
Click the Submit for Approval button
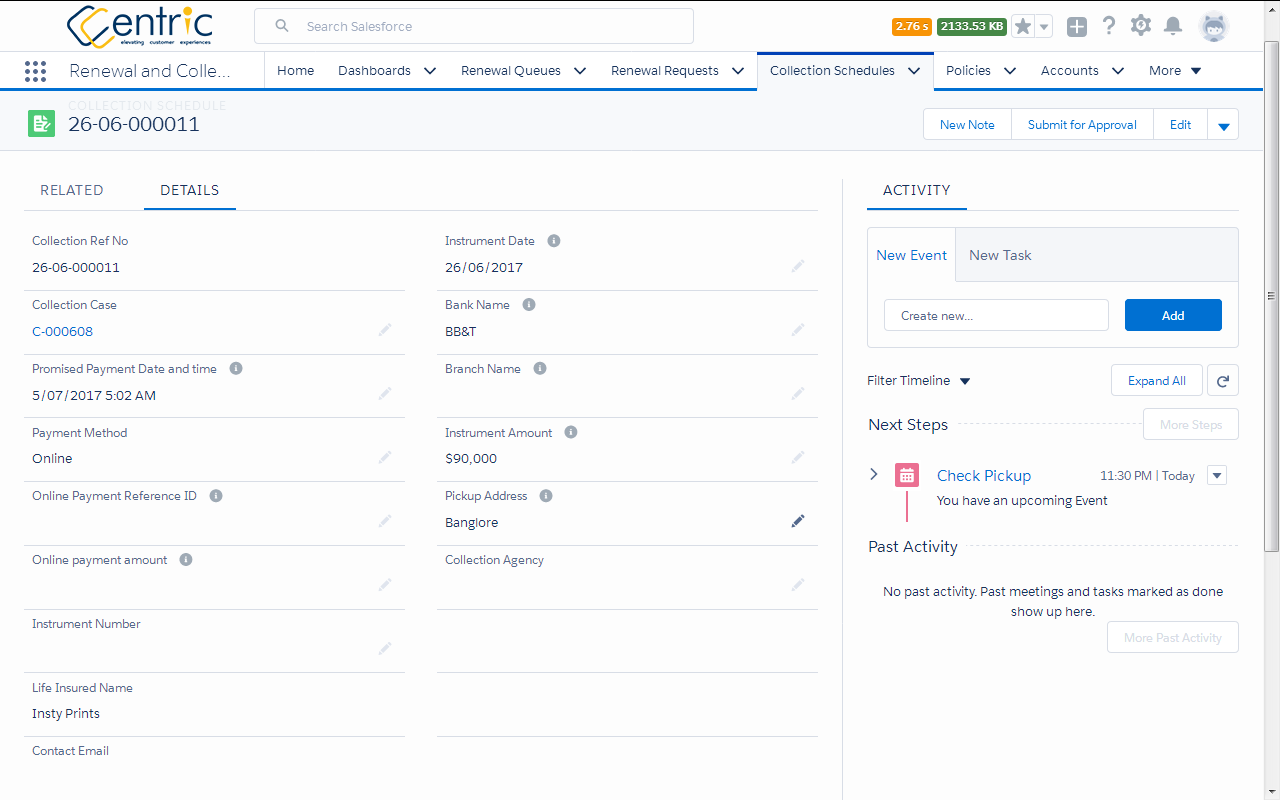pyautogui.click(x=1081, y=124)
